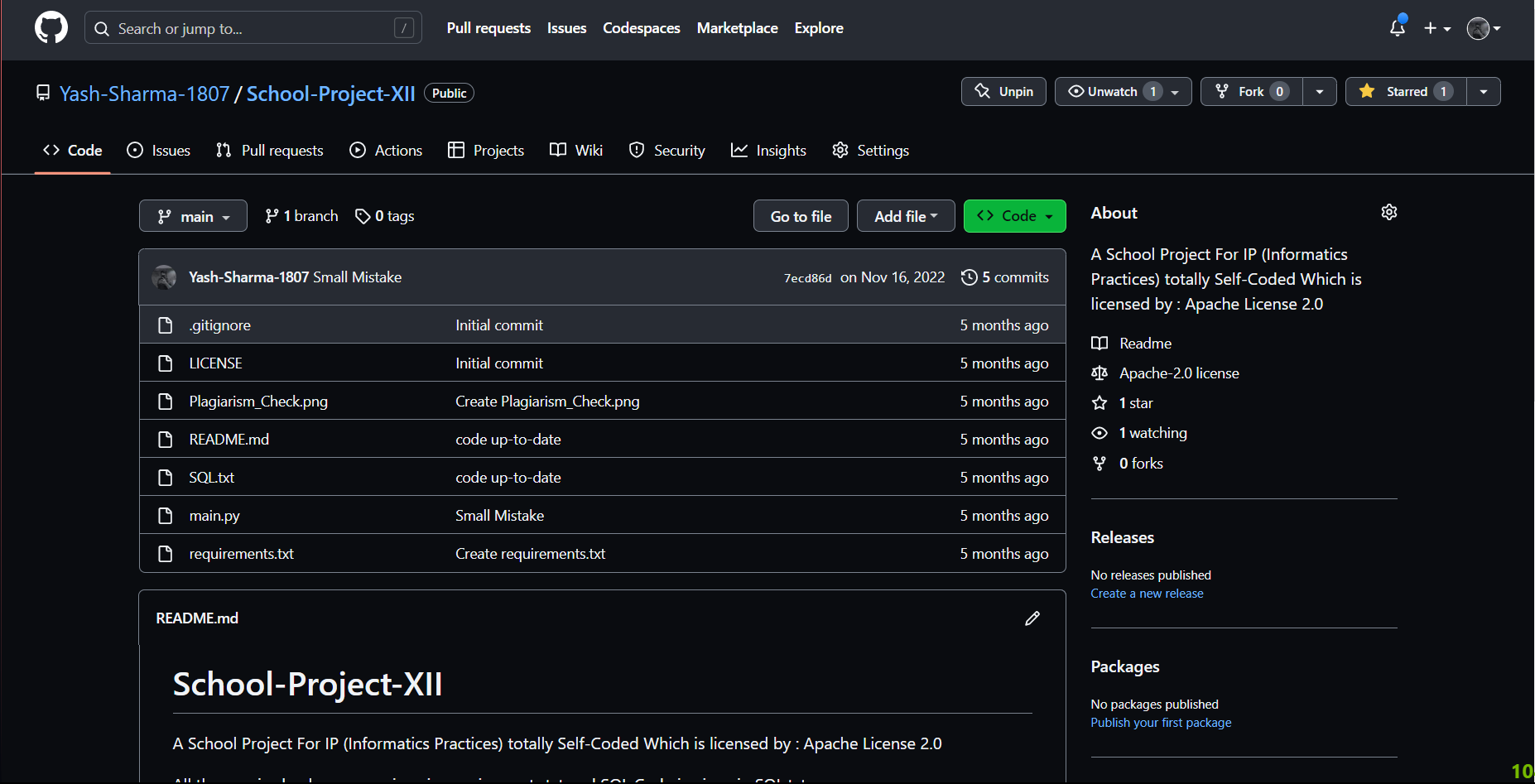The height and width of the screenshot is (784, 1535).
Task: Expand the green Code dropdown
Action: click(x=1014, y=216)
